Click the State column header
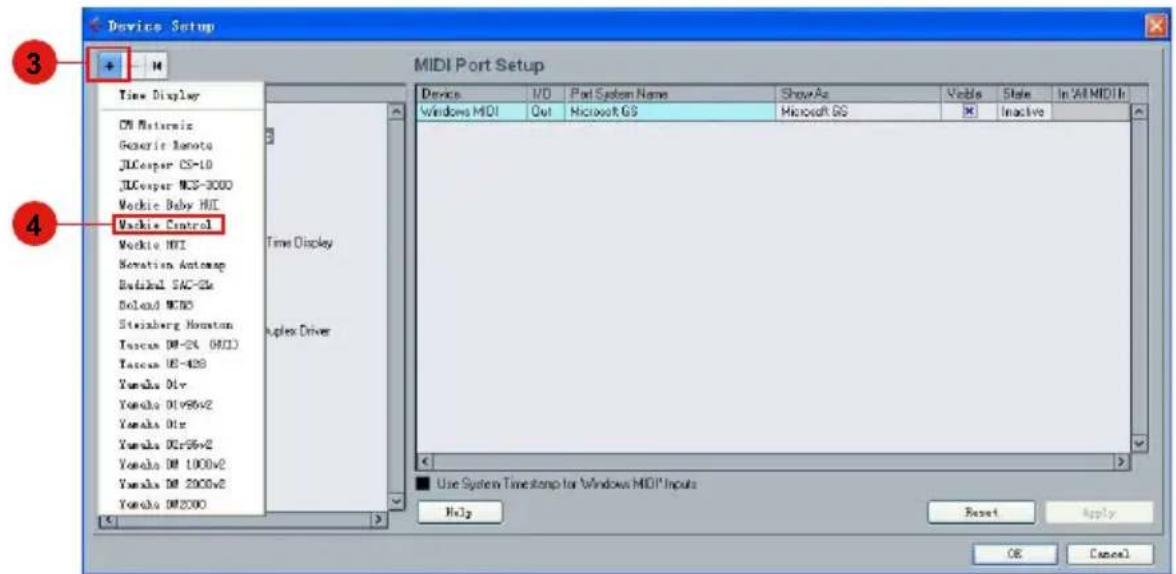Screen dimensions: 1176x574 coord(1024,95)
